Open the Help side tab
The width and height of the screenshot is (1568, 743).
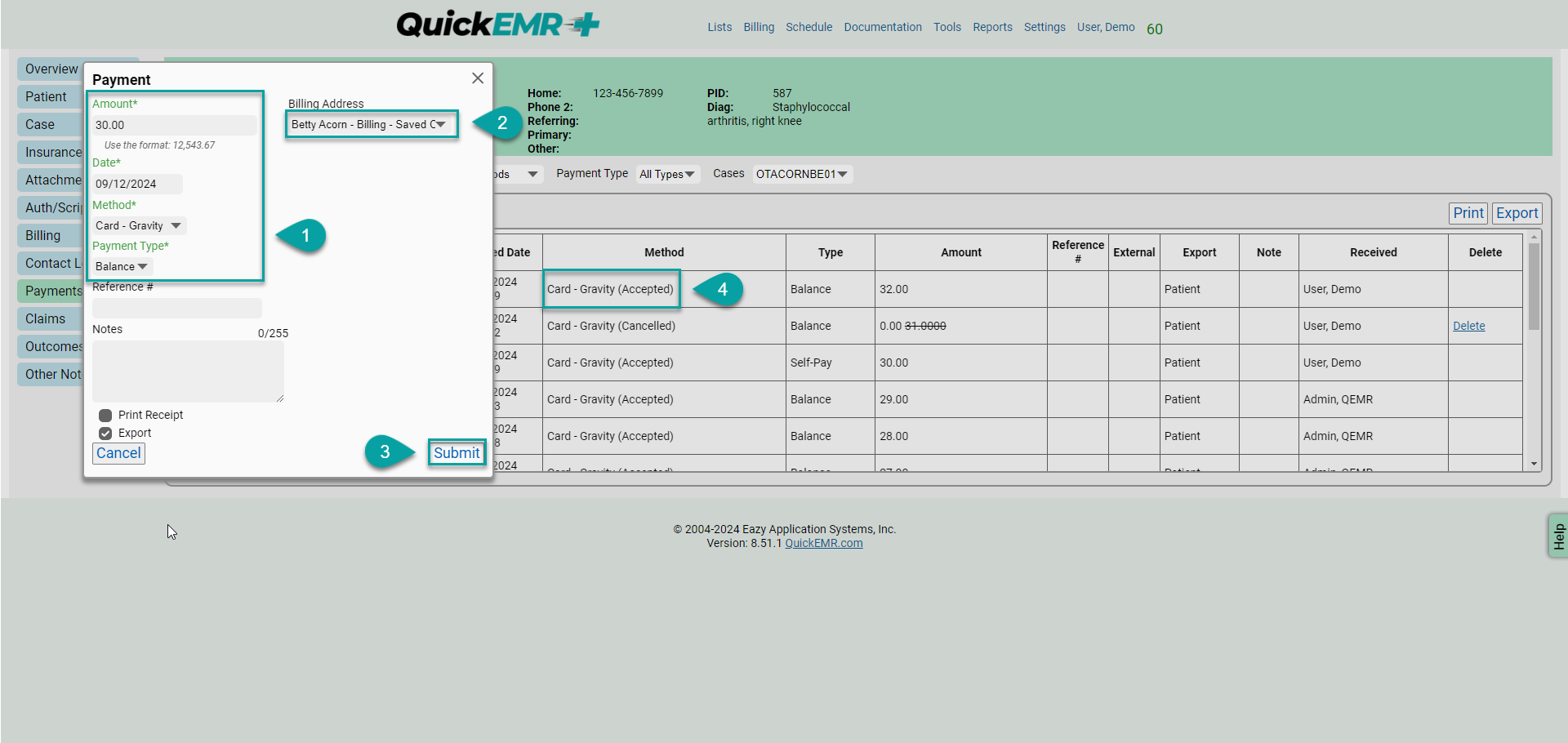tap(1558, 536)
